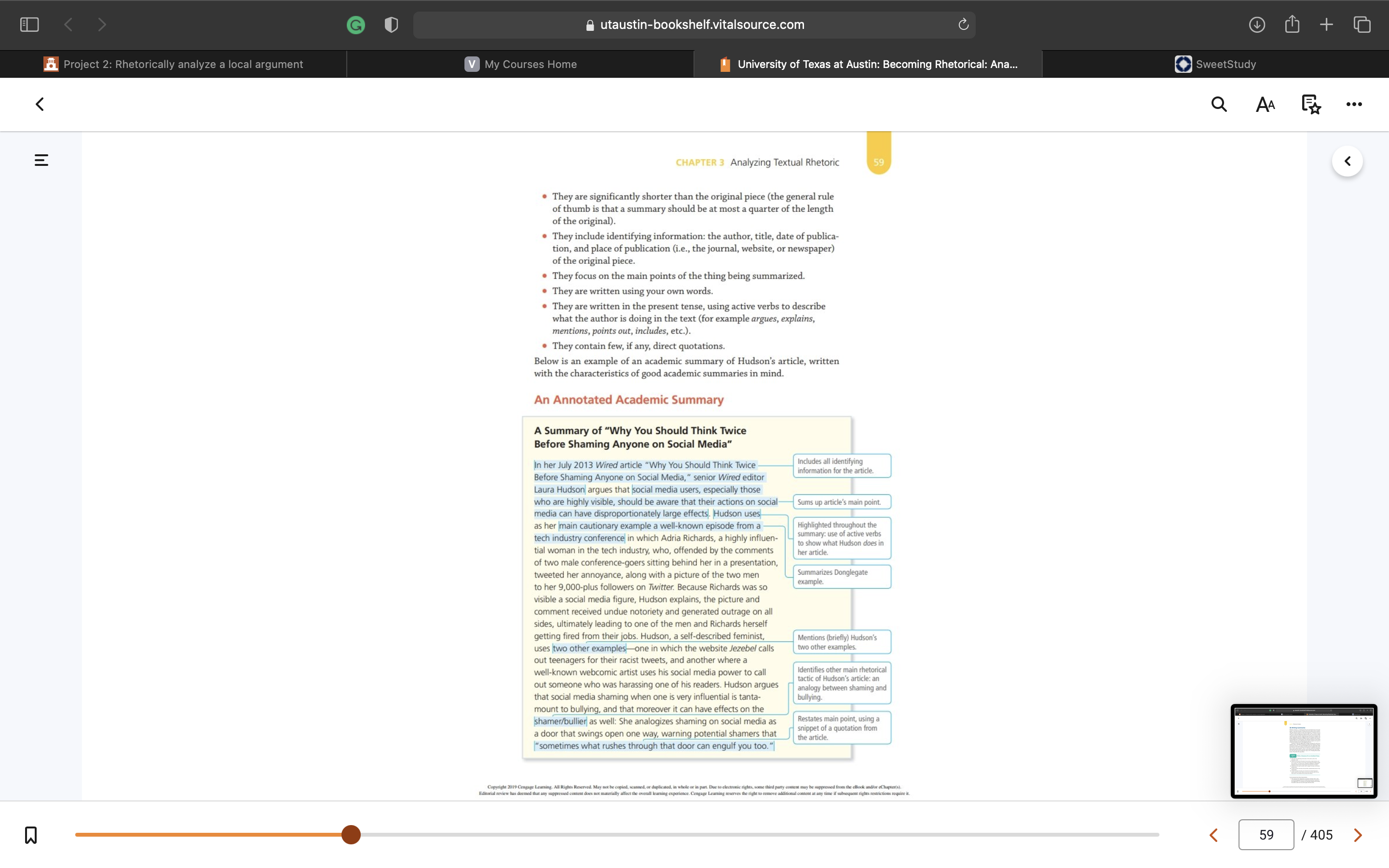Show tab overview
Screen dimensions: 1389x868
point(1362,25)
